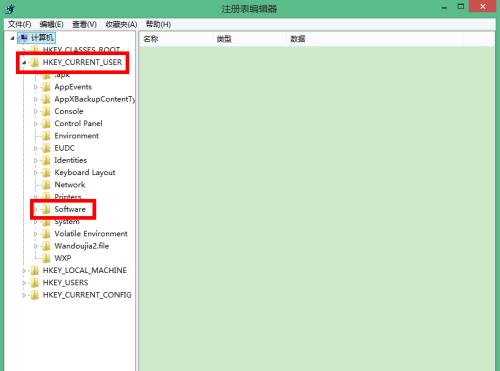
Task: Select the EUDC key label
Action: (x=64, y=148)
